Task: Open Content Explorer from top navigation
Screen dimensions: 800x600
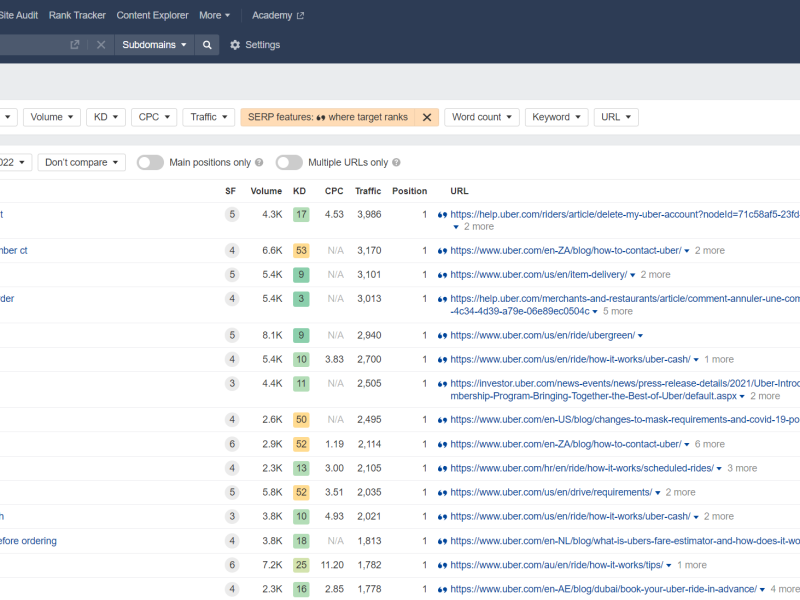Action: [153, 15]
